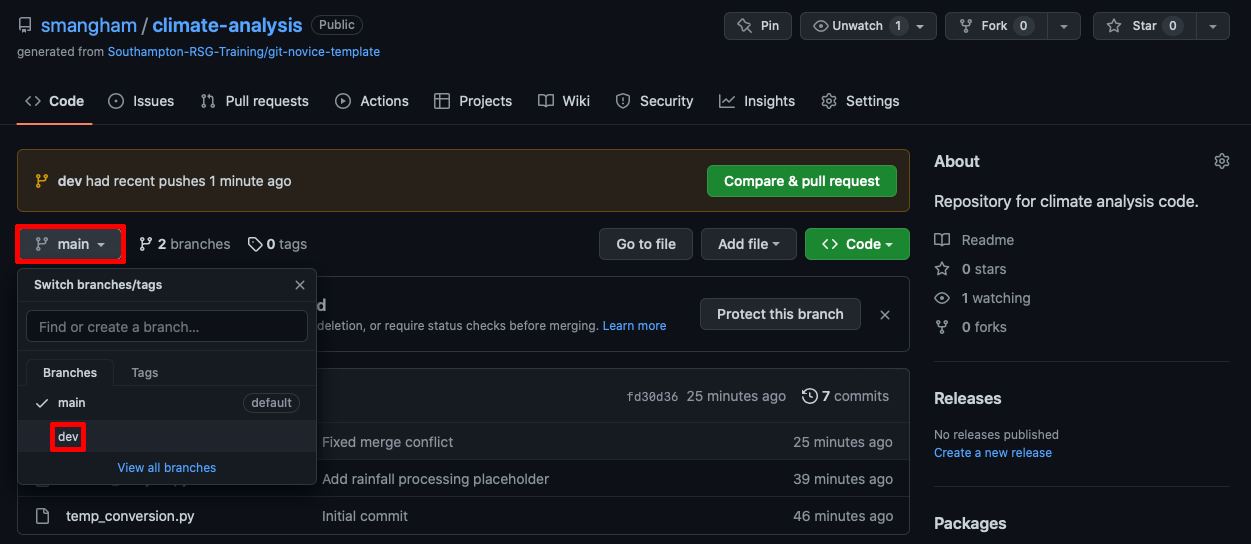Focus the Find or create a branch field
The width and height of the screenshot is (1251, 544).
click(167, 326)
